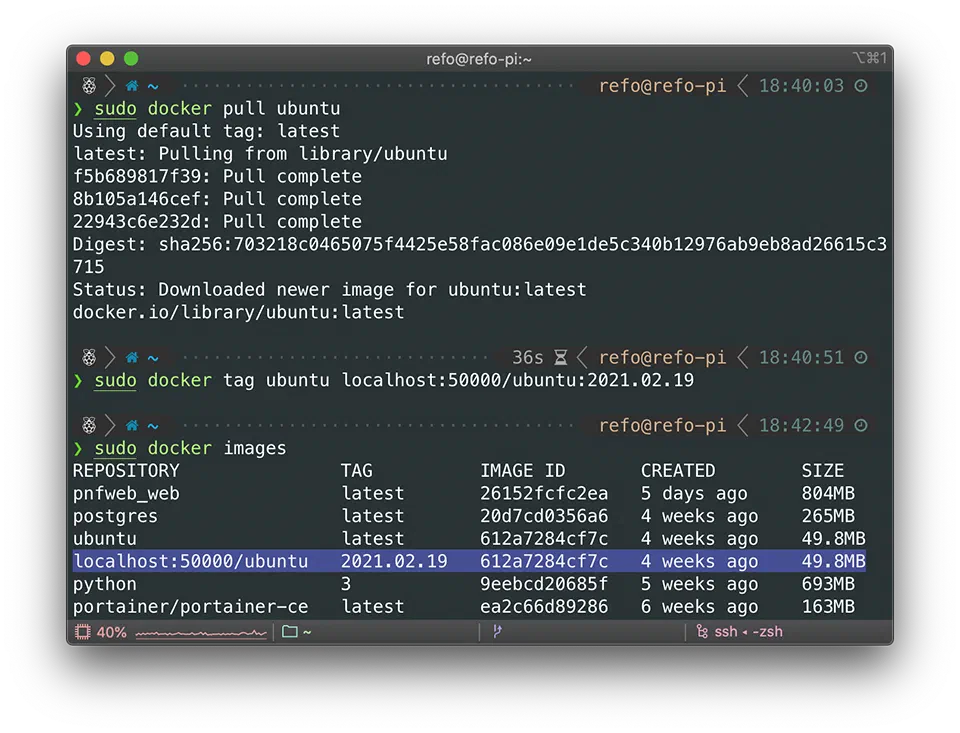Click the keyboard shortcut badge in the title bar
This screenshot has width=960, height=733.
pyautogui.click(x=870, y=58)
